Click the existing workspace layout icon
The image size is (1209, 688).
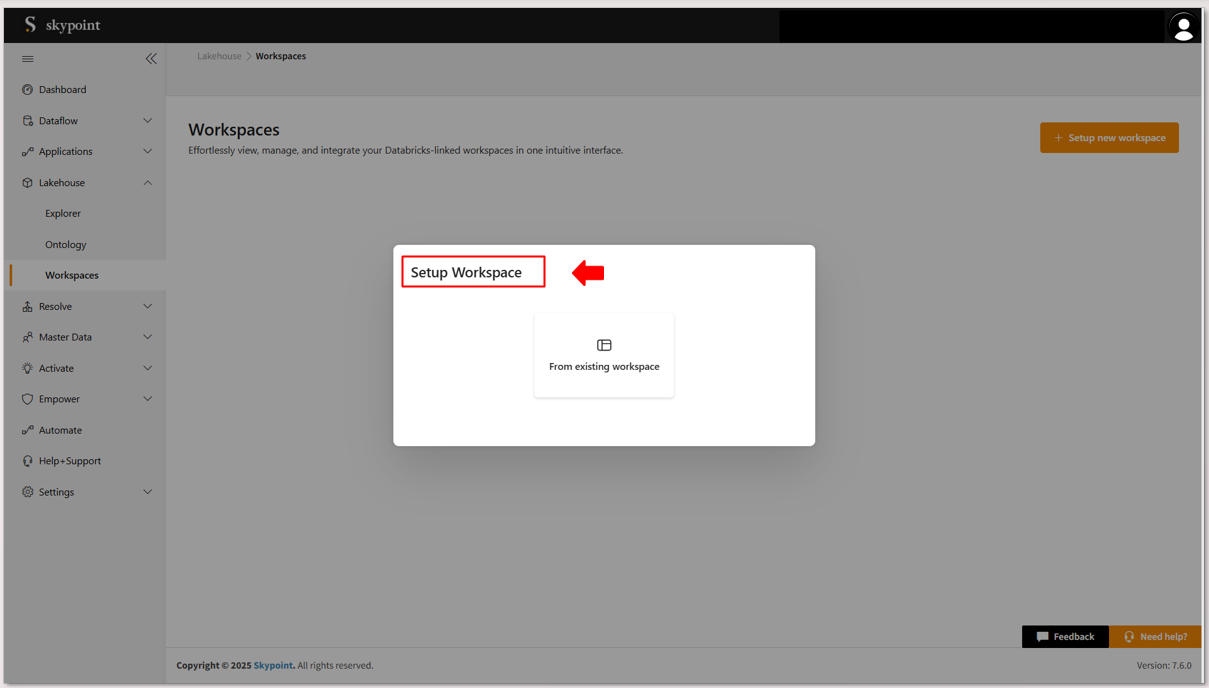click(x=604, y=345)
